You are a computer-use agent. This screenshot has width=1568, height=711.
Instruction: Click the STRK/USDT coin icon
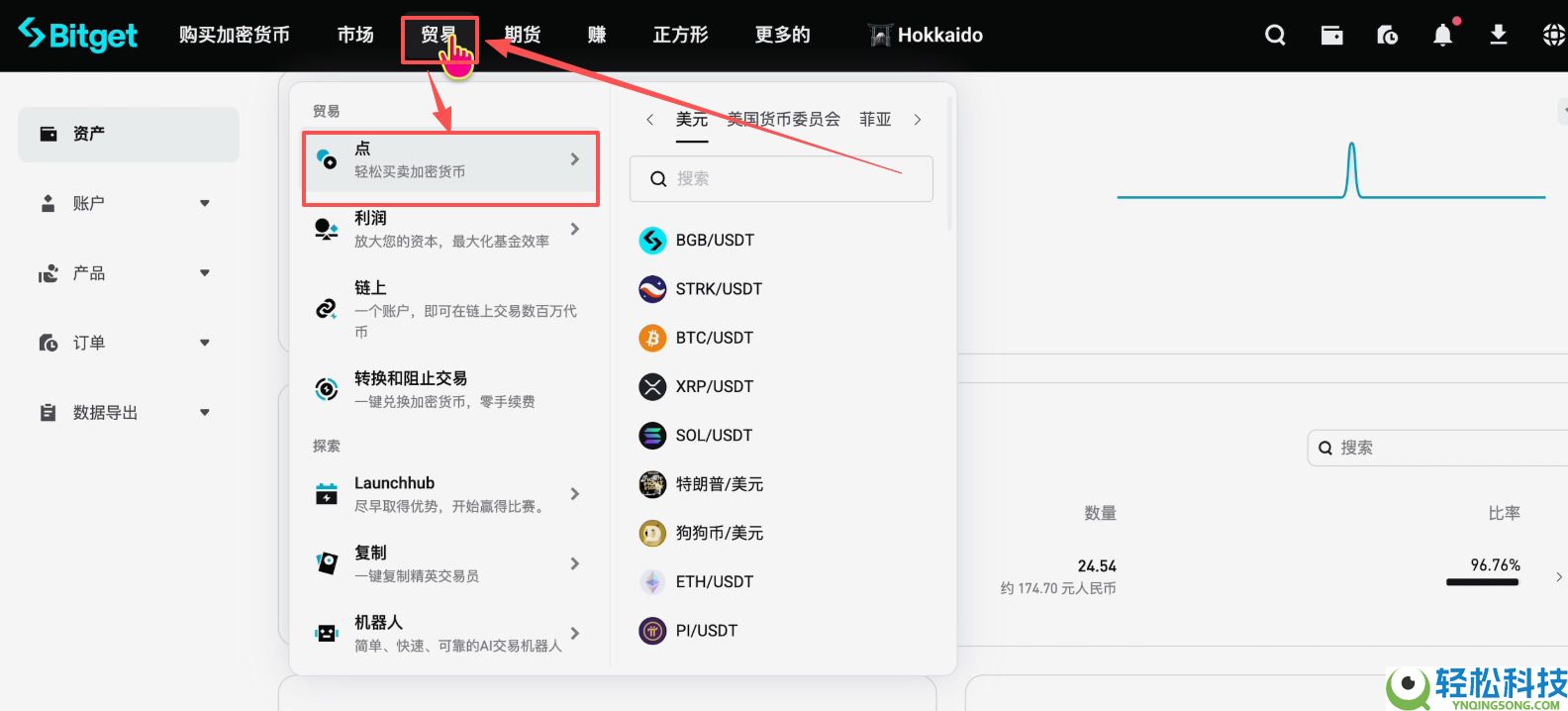click(652, 289)
